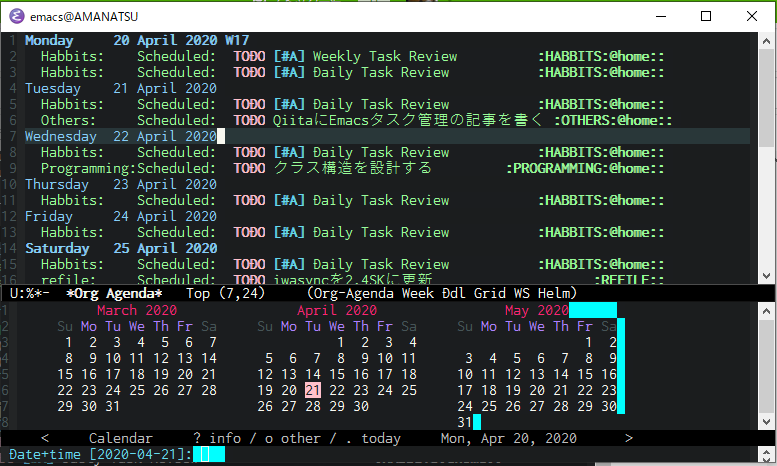Select April 1 in calendar
This screenshot has width=777, height=466.
point(341,342)
